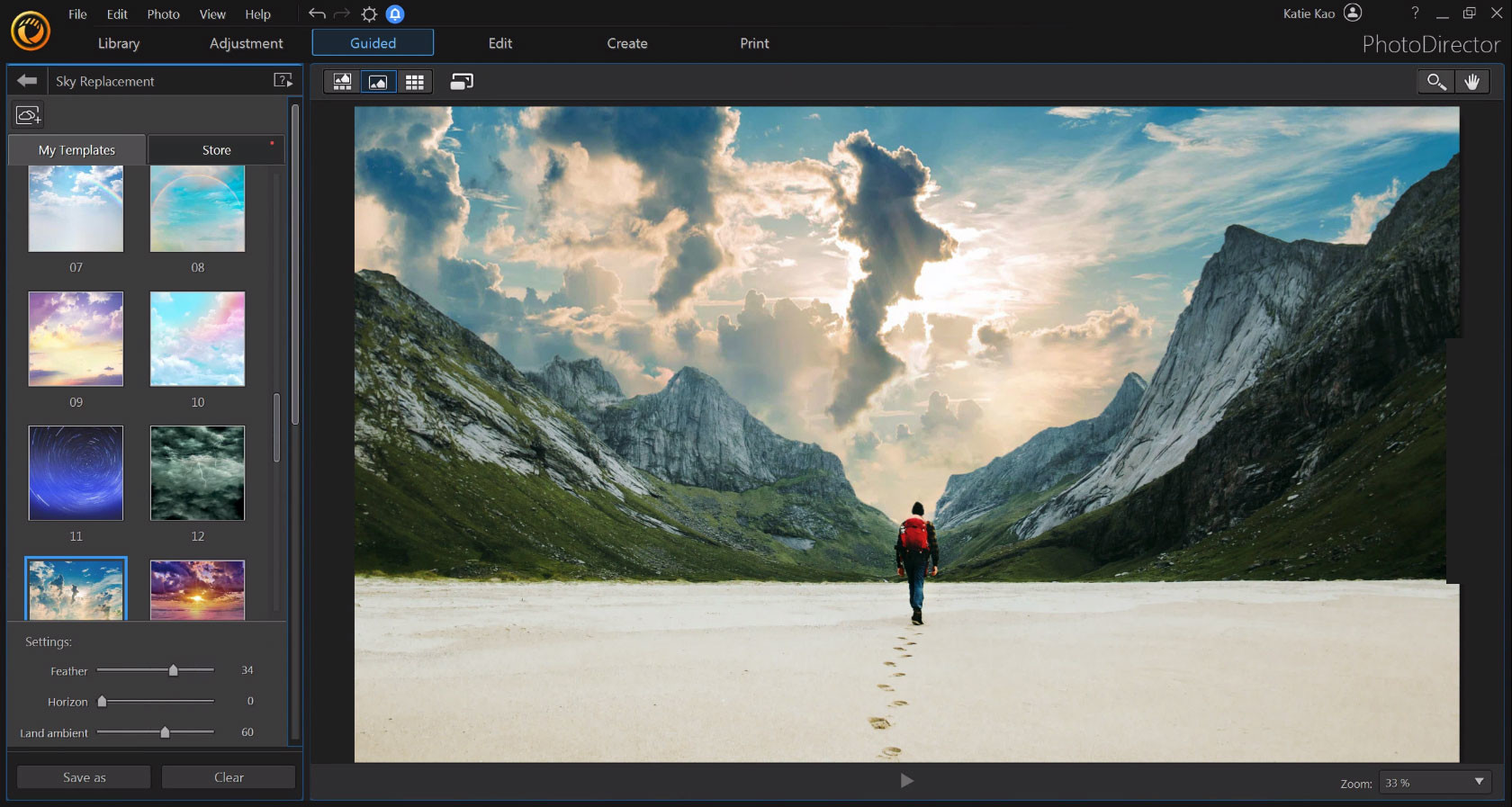Click the Horizon value 0
1512x807 pixels.
[x=250, y=701]
